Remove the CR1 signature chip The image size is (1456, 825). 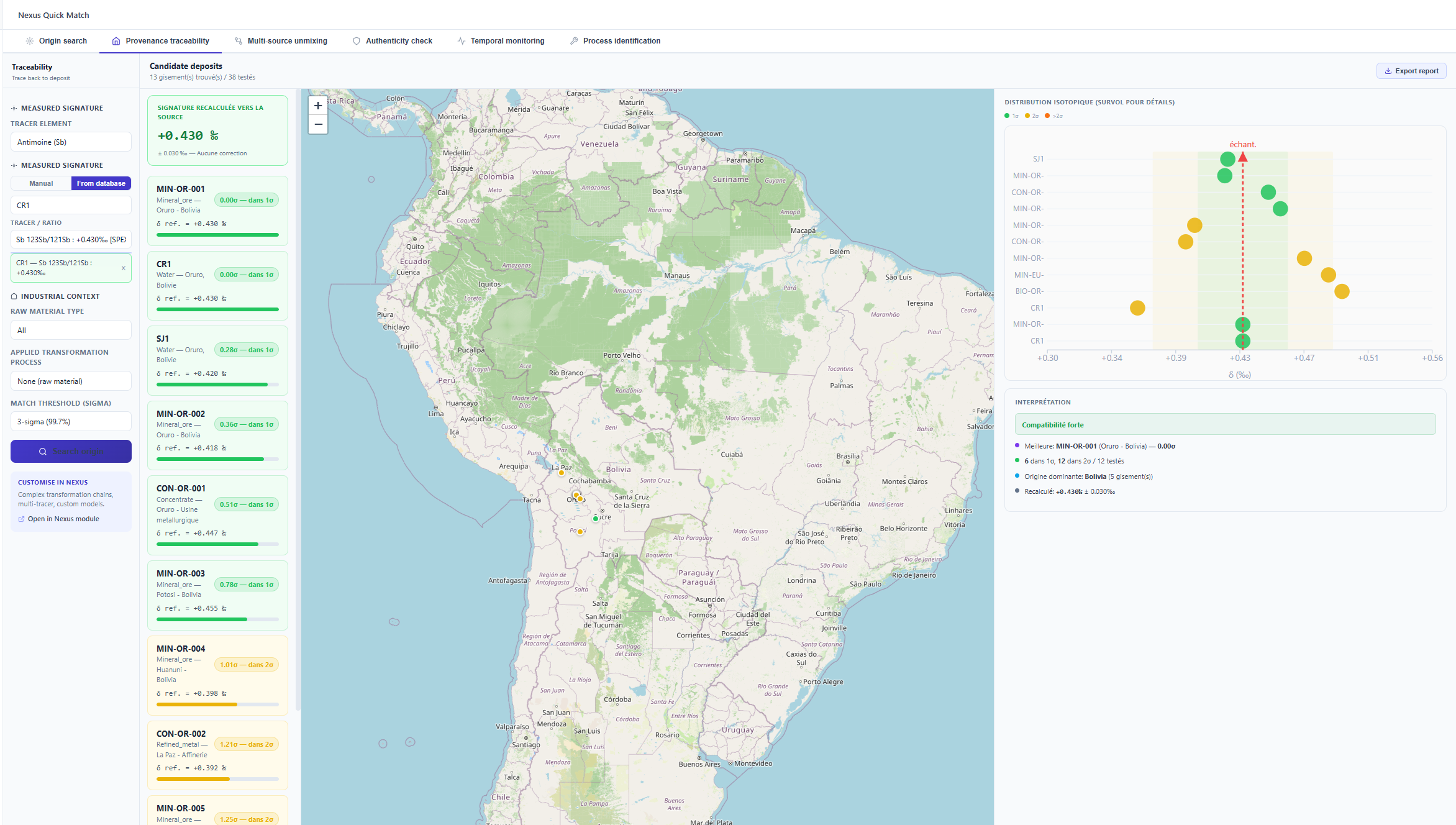(x=124, y=268)
